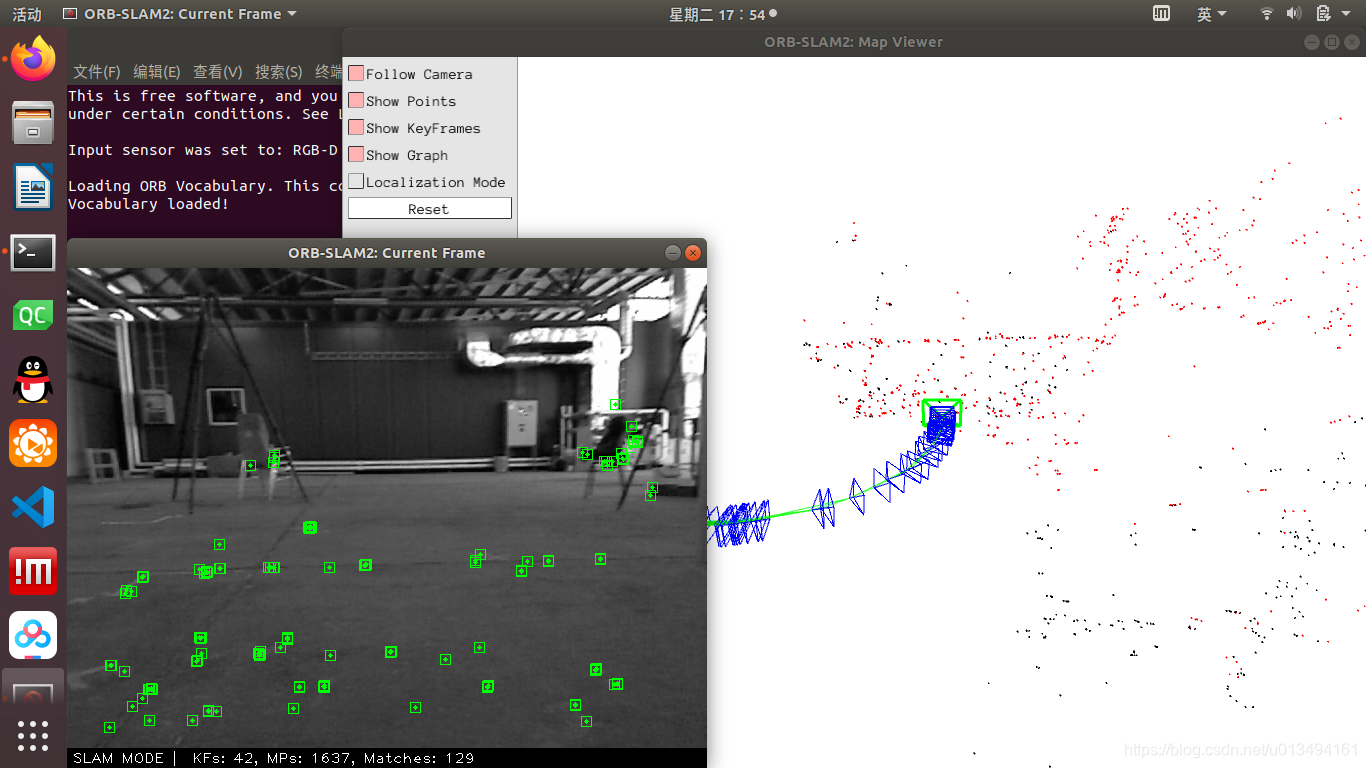
Task: Open the 活动 Activities overview
Action: point(27,14)
